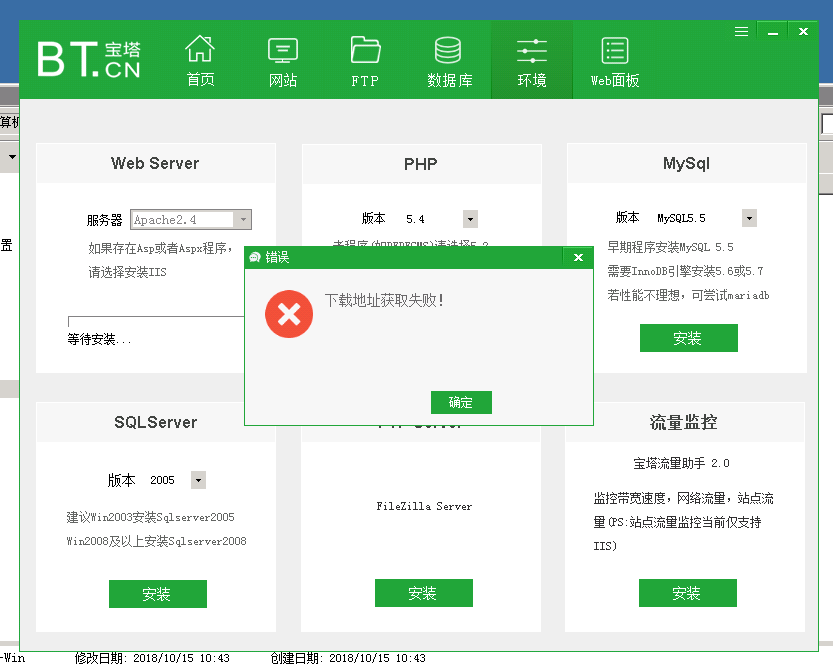Click the PHP panel heading
Screen dimensions: 833x667
[x=421, y=164]
